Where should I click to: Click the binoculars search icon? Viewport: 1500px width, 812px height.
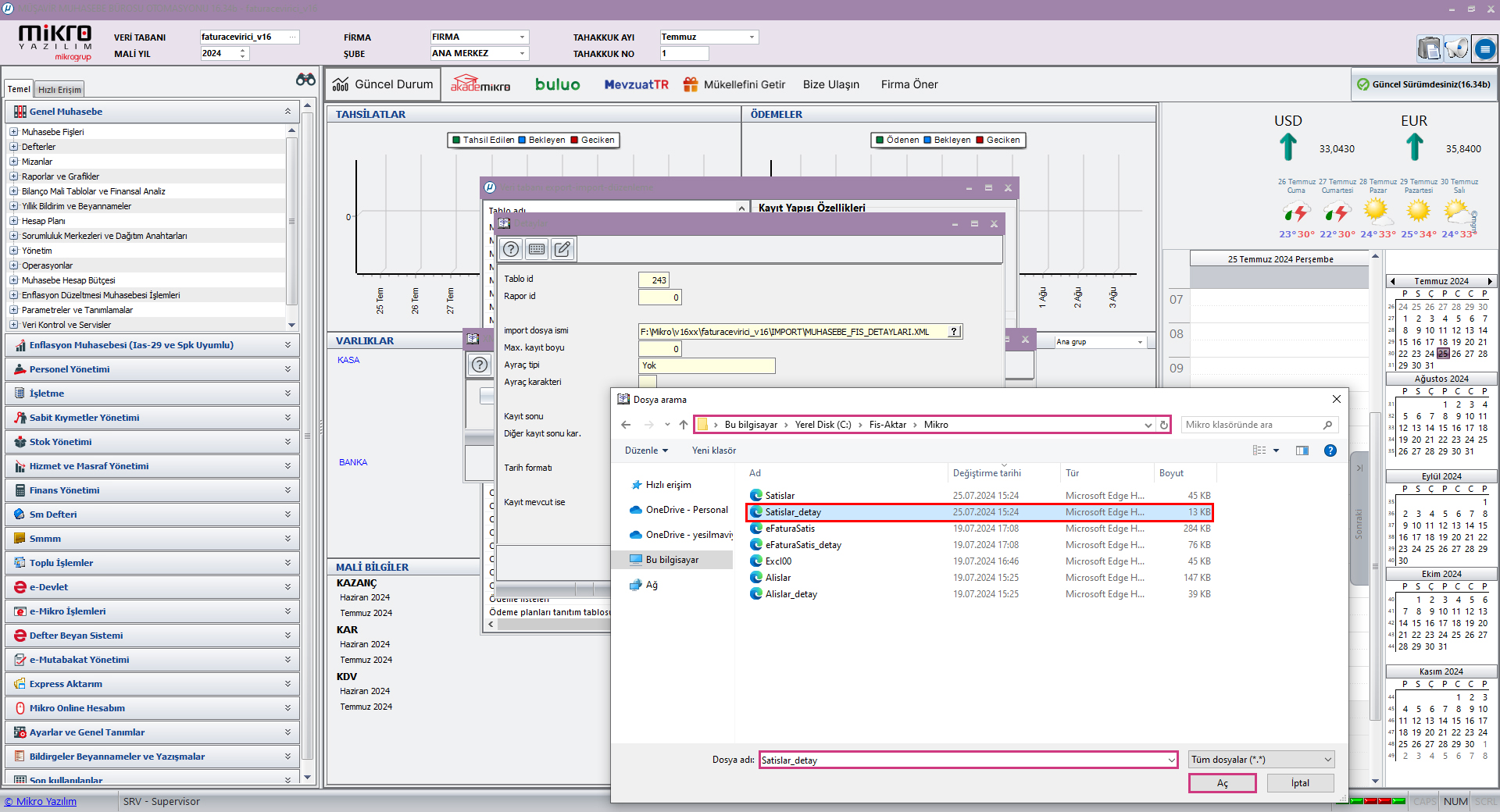point(305,80)
